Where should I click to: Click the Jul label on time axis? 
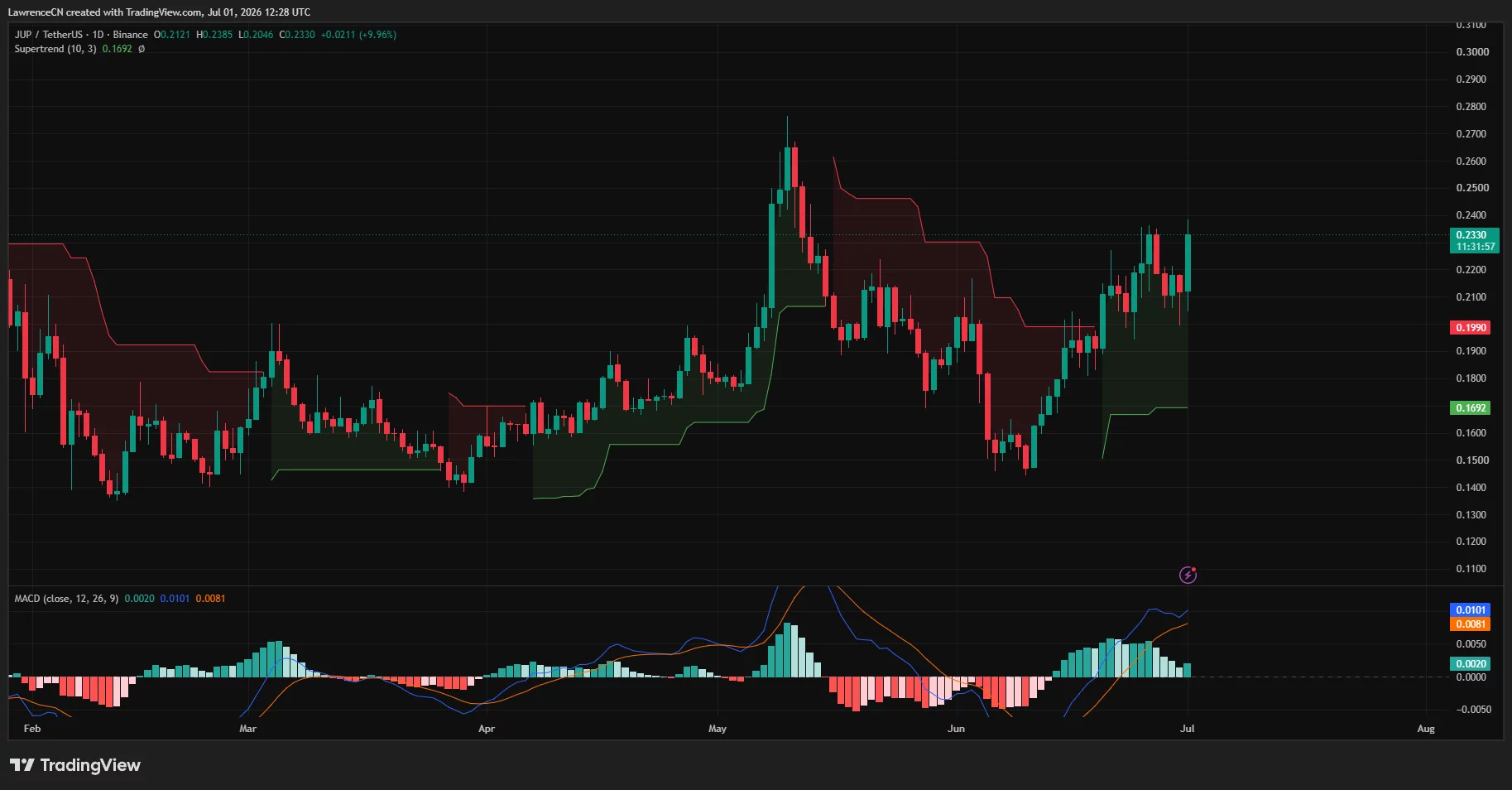click(x=1188, y=729)
